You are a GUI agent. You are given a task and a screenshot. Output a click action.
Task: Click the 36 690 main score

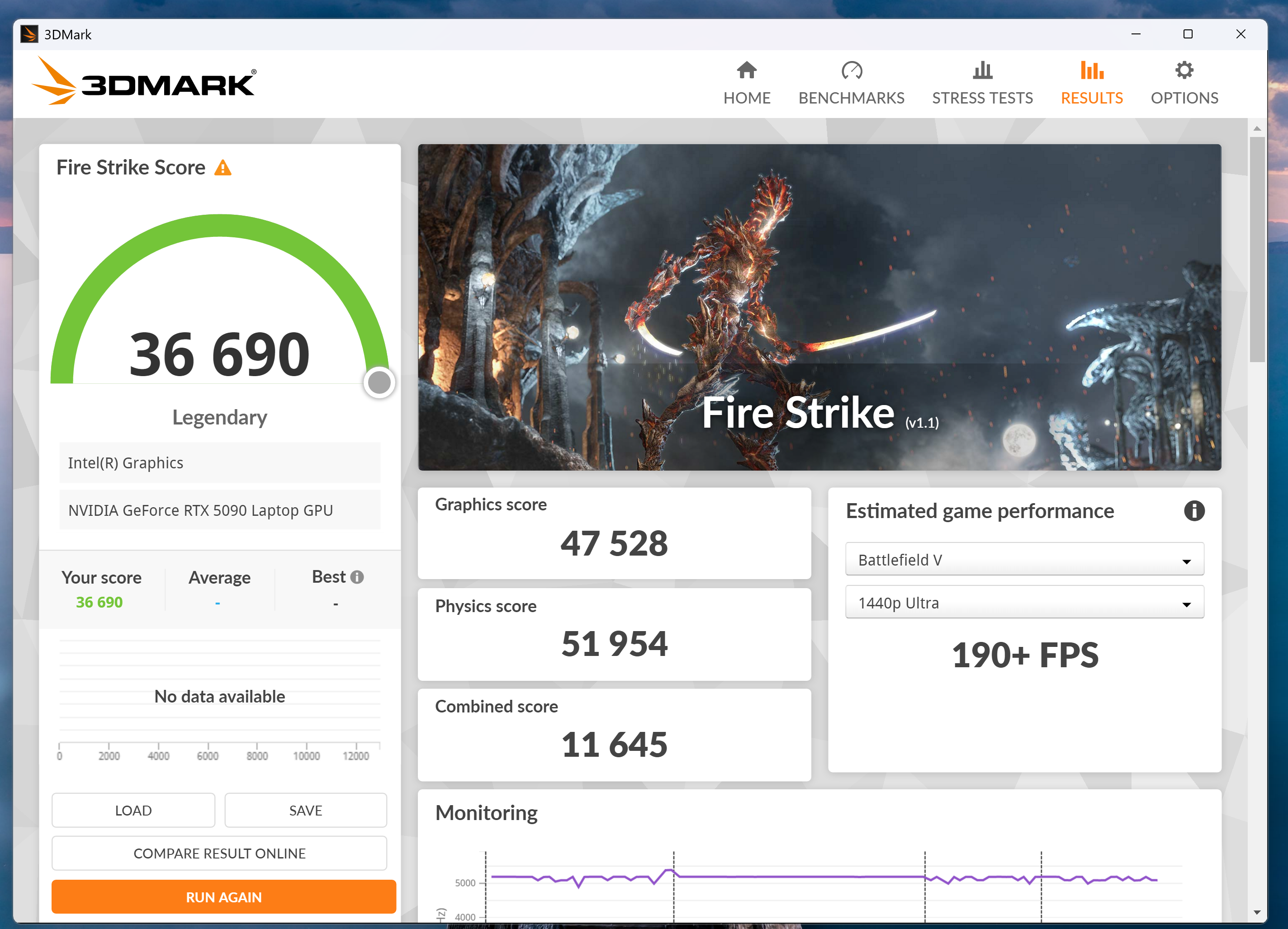click(219, 354)
